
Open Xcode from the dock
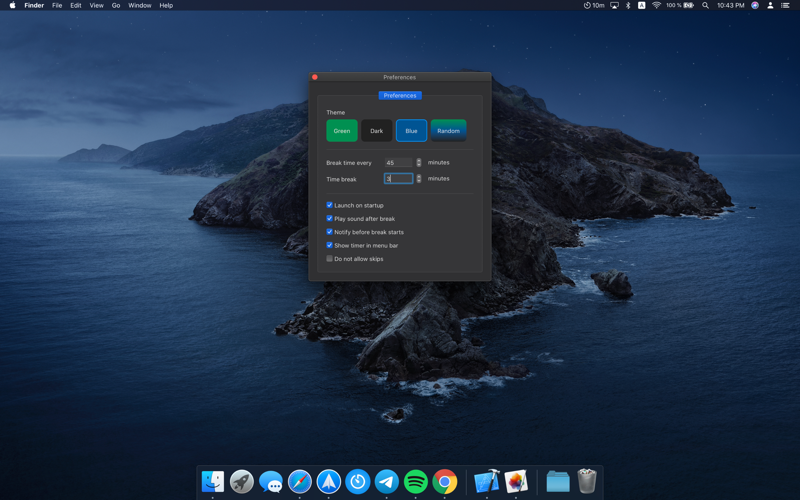486,481
